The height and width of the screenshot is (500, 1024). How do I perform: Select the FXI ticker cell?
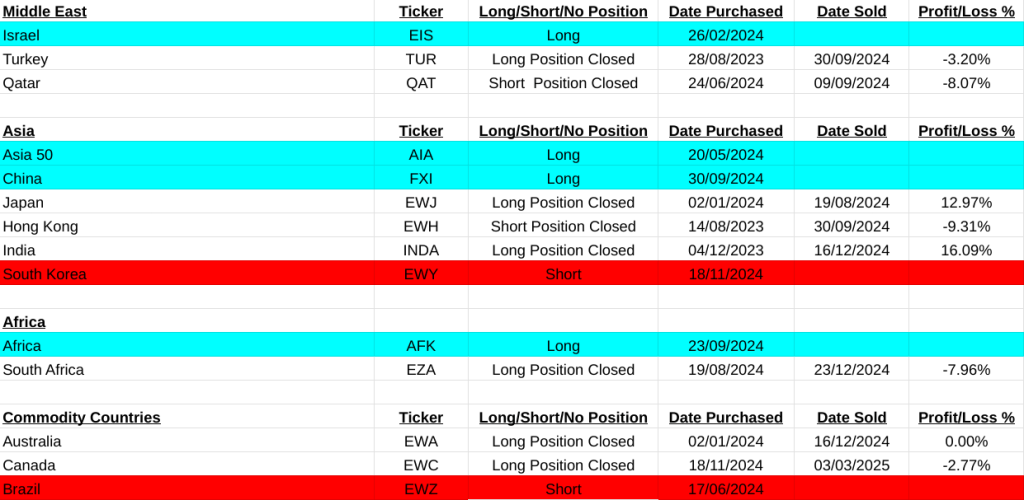421,179
